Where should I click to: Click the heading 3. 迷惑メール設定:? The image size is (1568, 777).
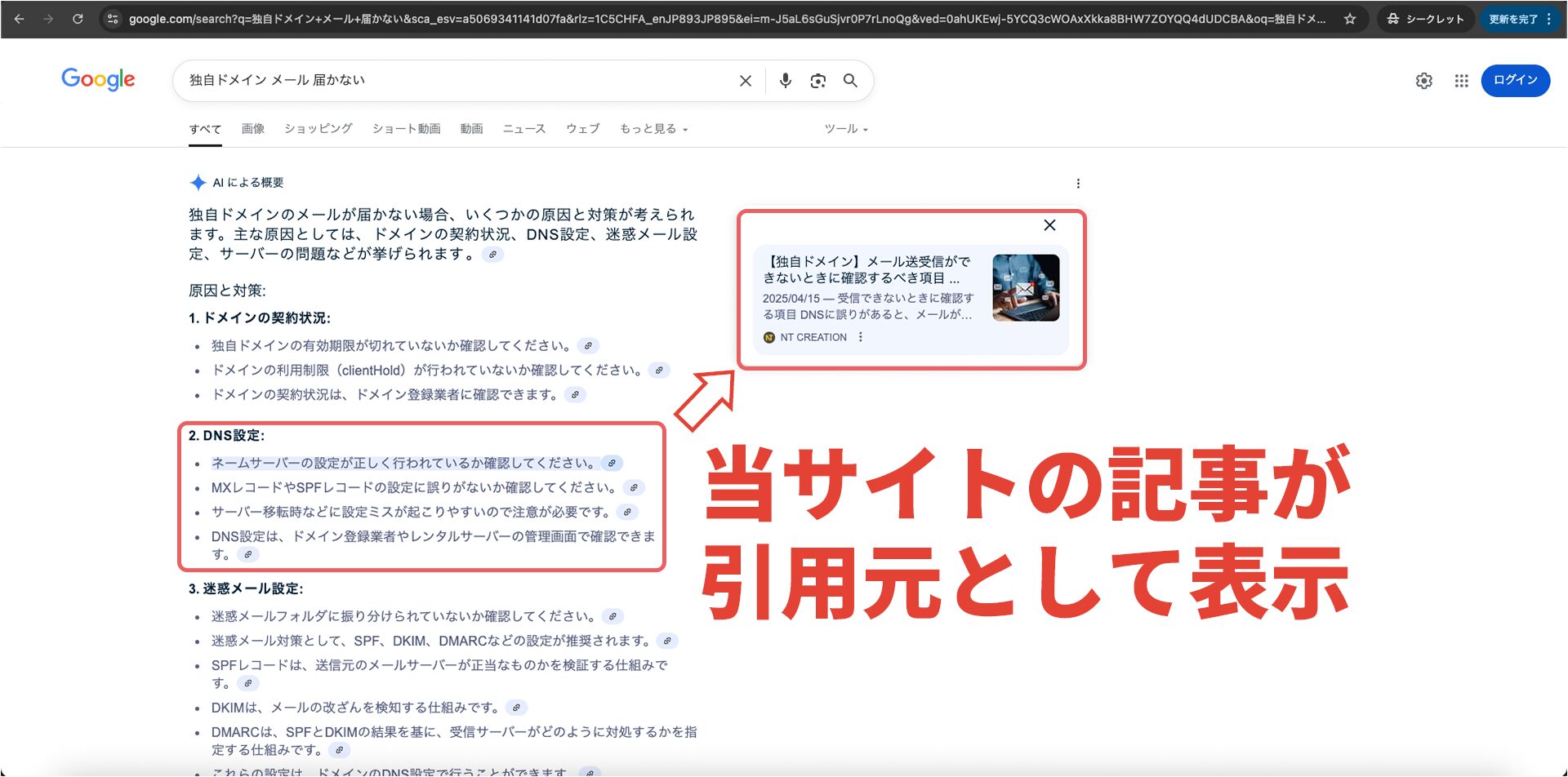tap(246, 589)
